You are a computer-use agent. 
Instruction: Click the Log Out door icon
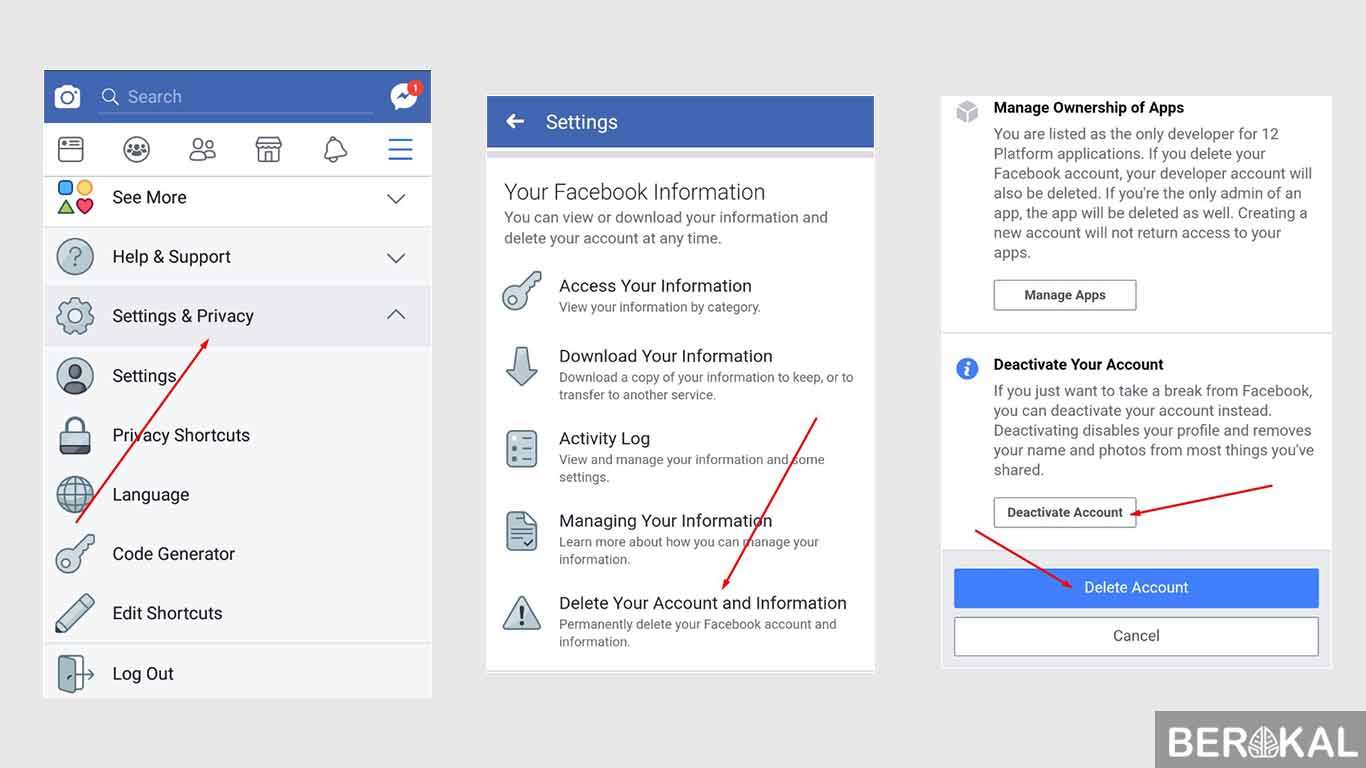75,673
